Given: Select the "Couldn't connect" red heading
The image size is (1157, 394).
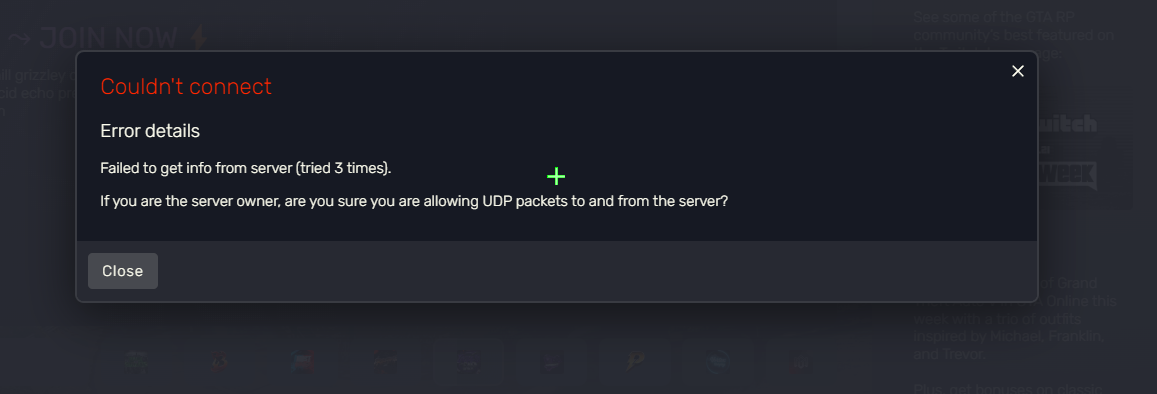Looking at the screenshot, I should [x=186, y=86].
